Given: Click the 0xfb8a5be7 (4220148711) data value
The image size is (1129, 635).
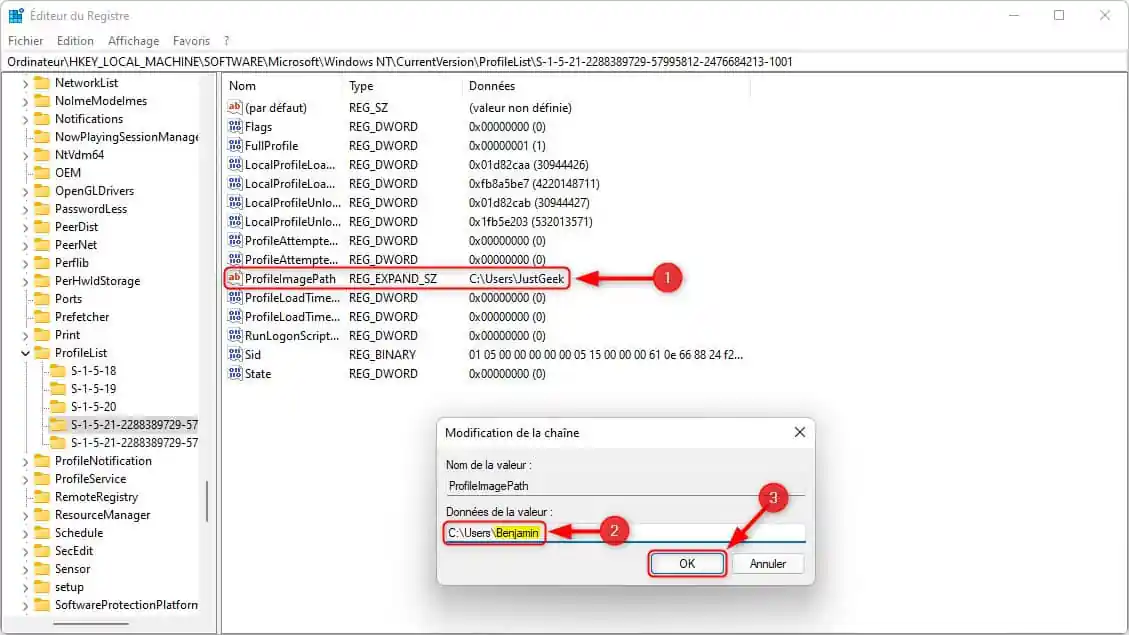Looking at the screenshot, I should [534, 184].
